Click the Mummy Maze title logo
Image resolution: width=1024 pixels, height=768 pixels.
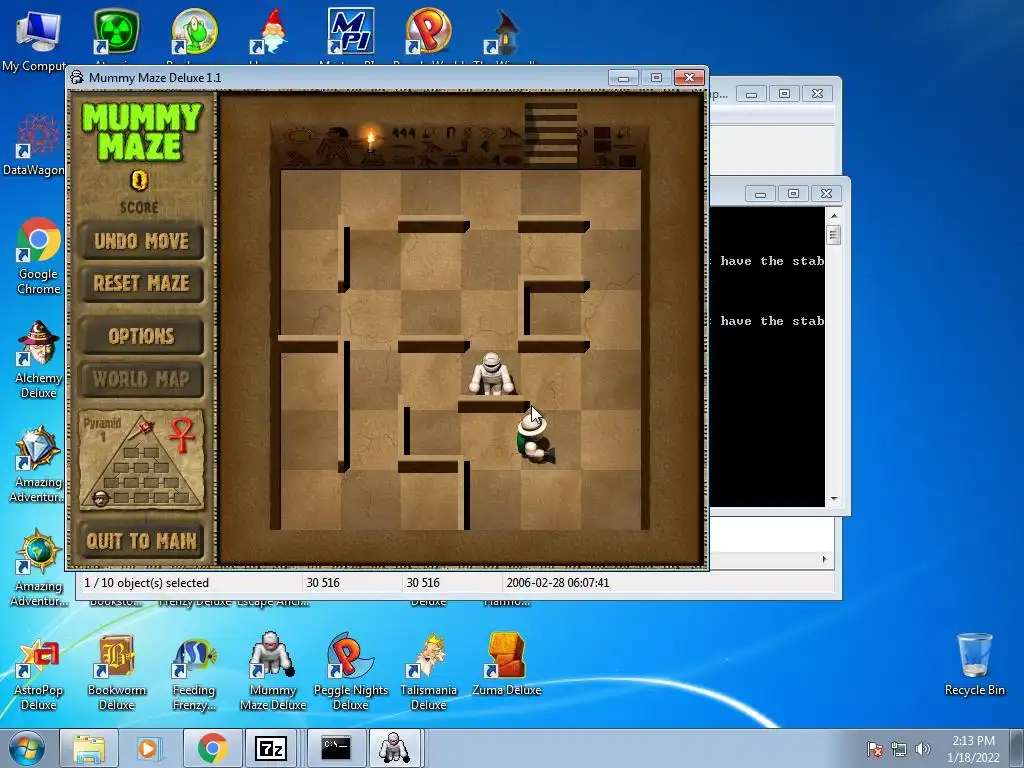pos(142,132)
